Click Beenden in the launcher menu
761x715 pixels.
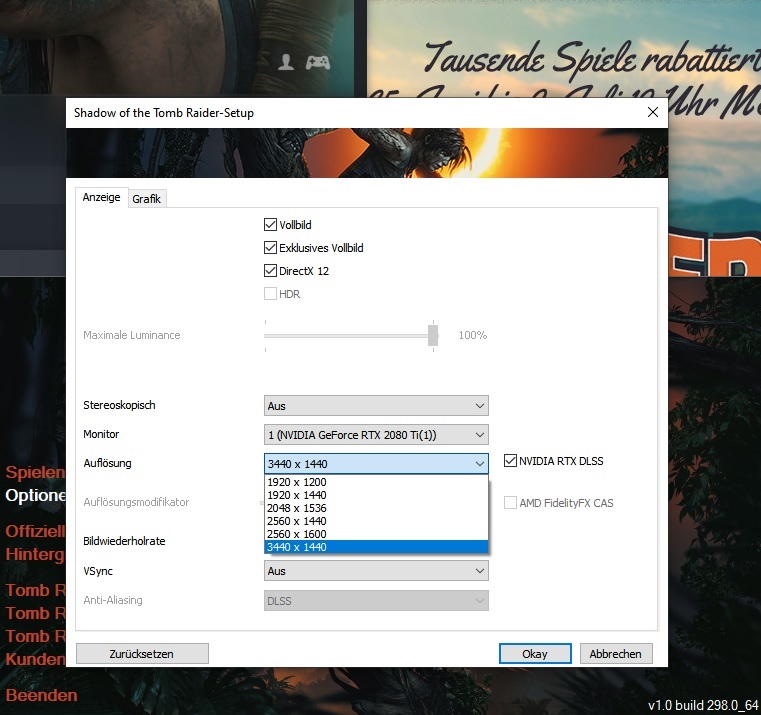(41, 695)
